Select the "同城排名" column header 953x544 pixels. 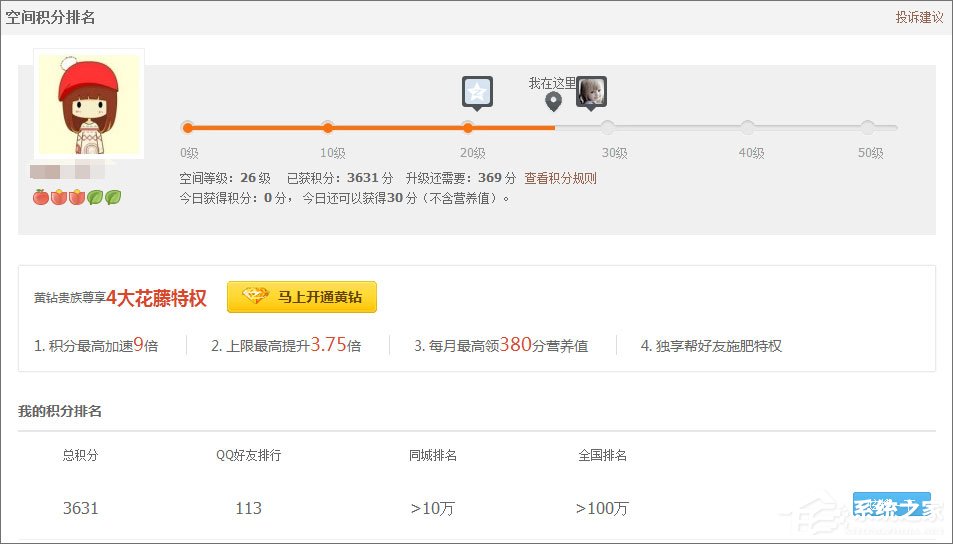pos(432,455)
